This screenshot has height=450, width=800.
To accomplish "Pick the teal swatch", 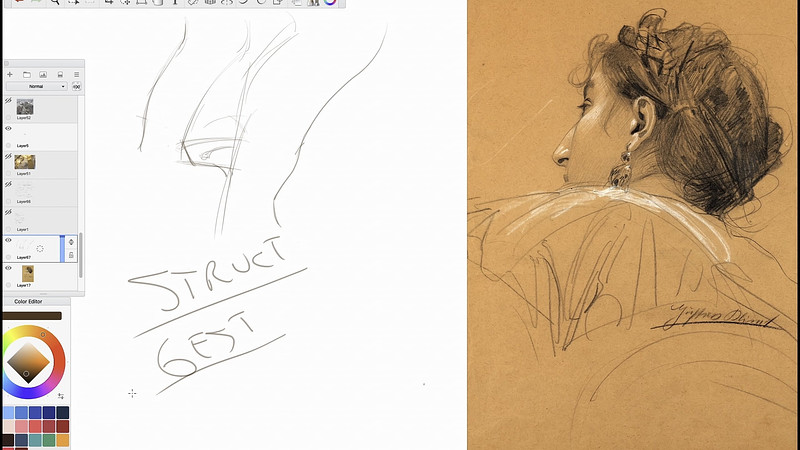I will (35, 440).
